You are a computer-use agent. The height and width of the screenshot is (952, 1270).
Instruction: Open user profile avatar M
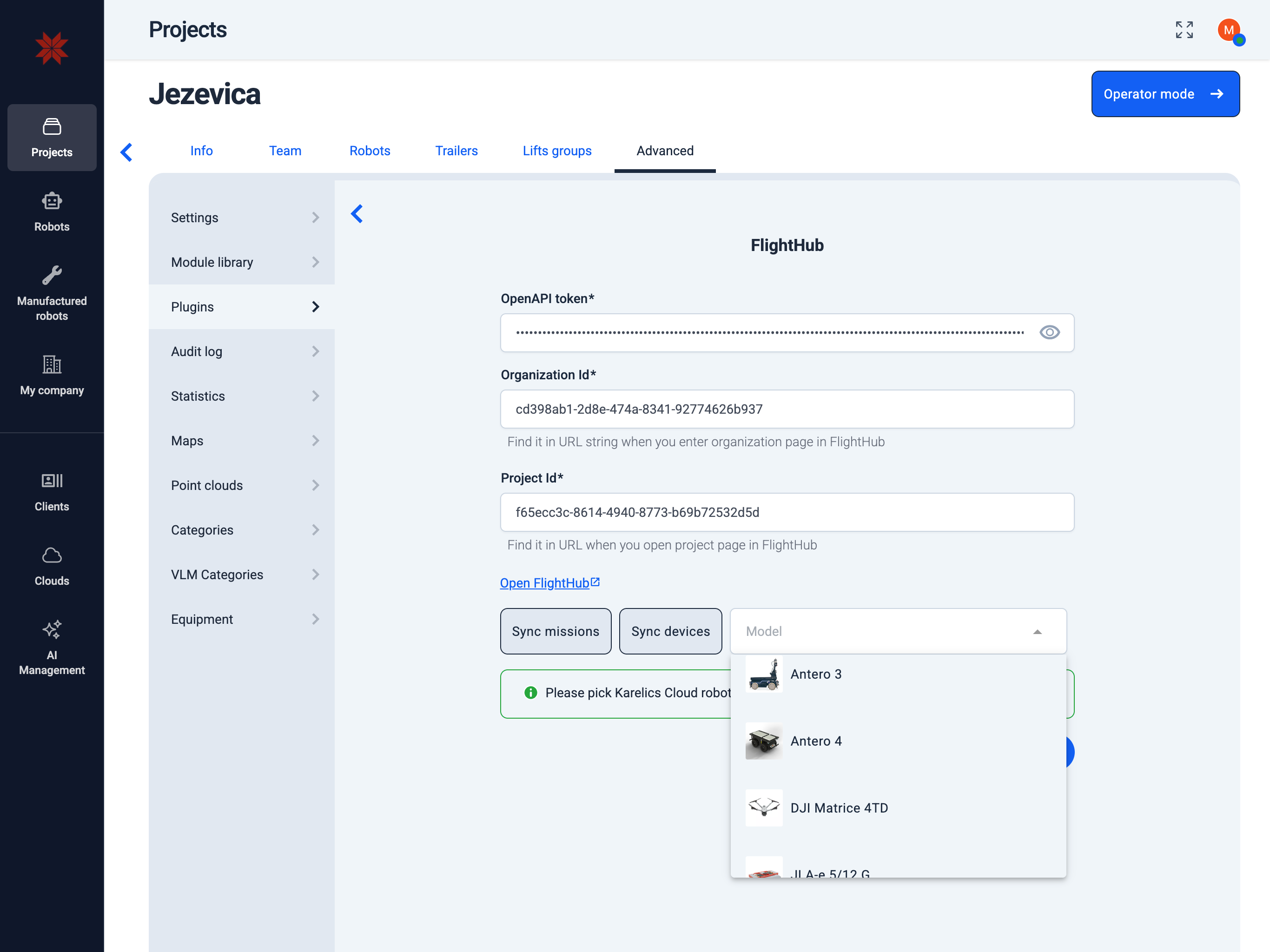click(x=1229, y=30)
